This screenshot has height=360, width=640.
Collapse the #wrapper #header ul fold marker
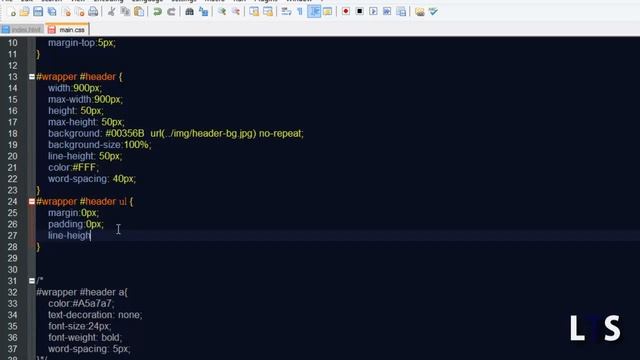click(32, 202)
